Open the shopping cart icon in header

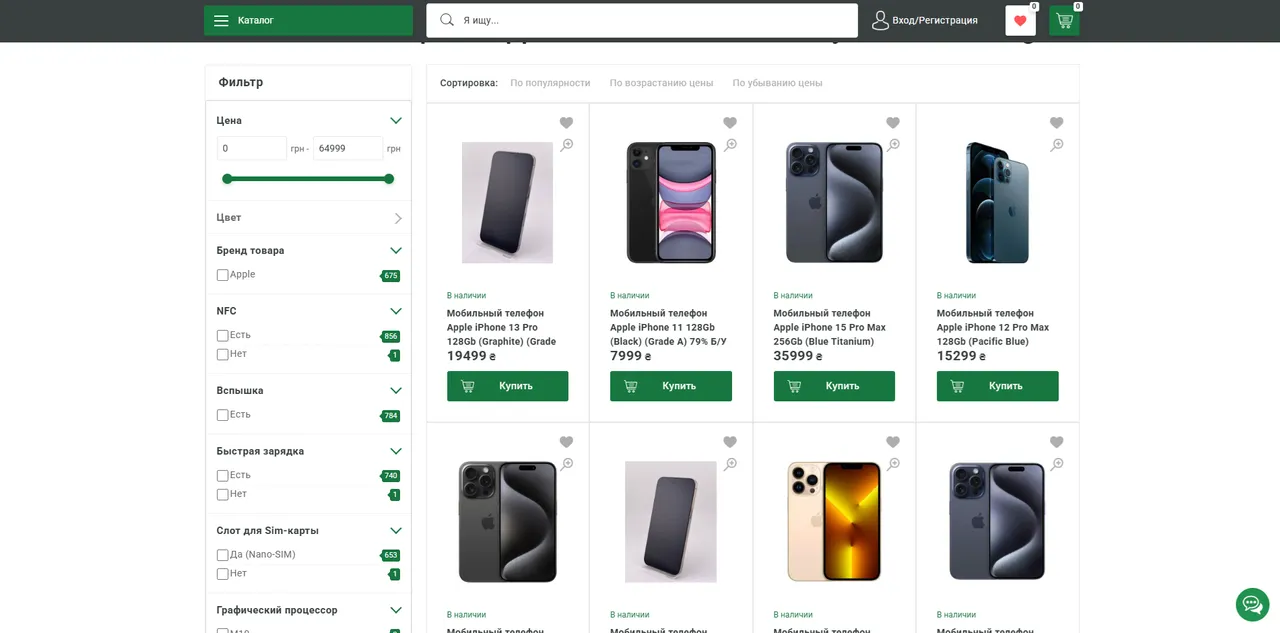click(1064, 21)
